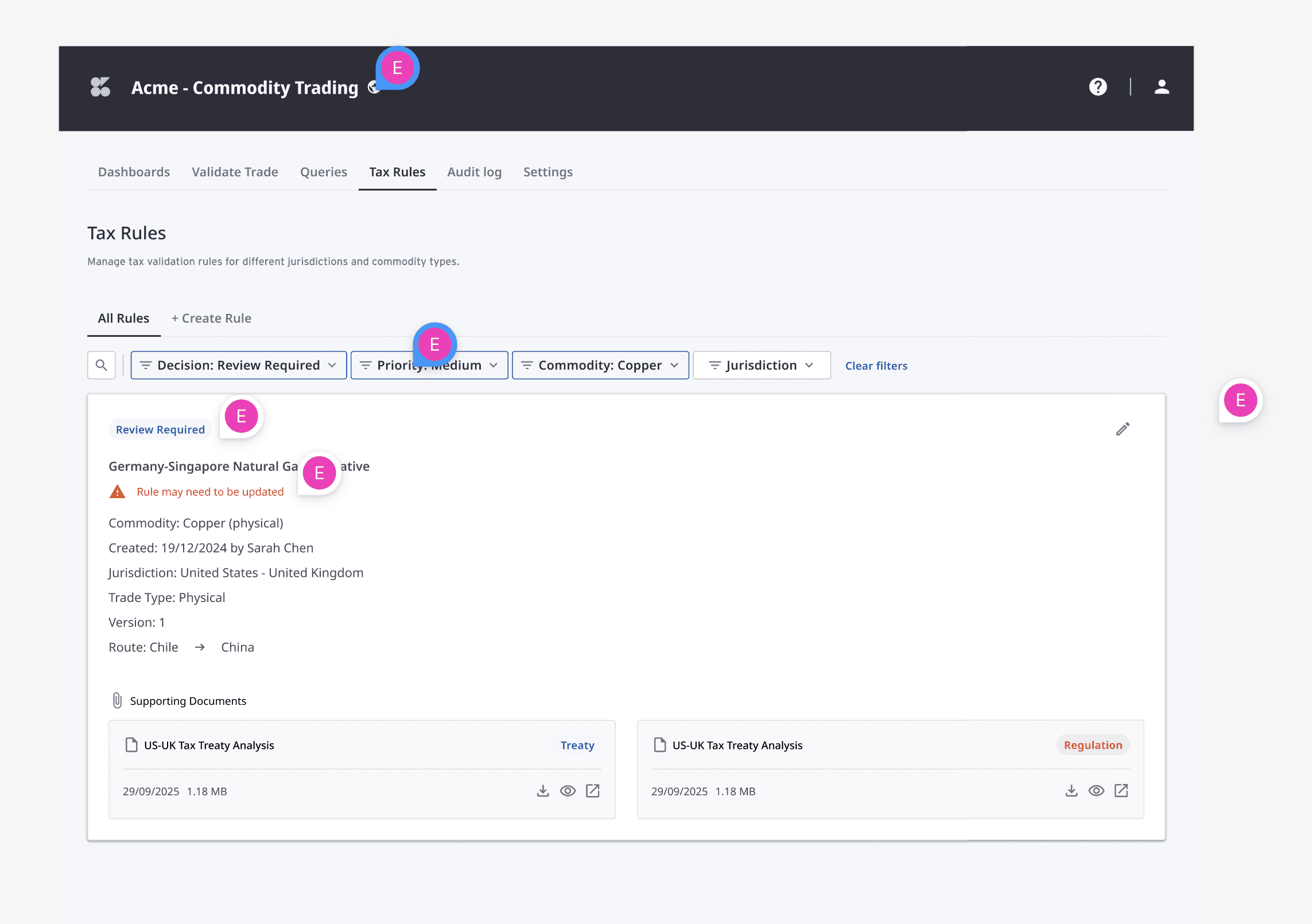1312x924 pixels.
Task: Open the Commodity: Copper filter dropdown
Action: 600,366
